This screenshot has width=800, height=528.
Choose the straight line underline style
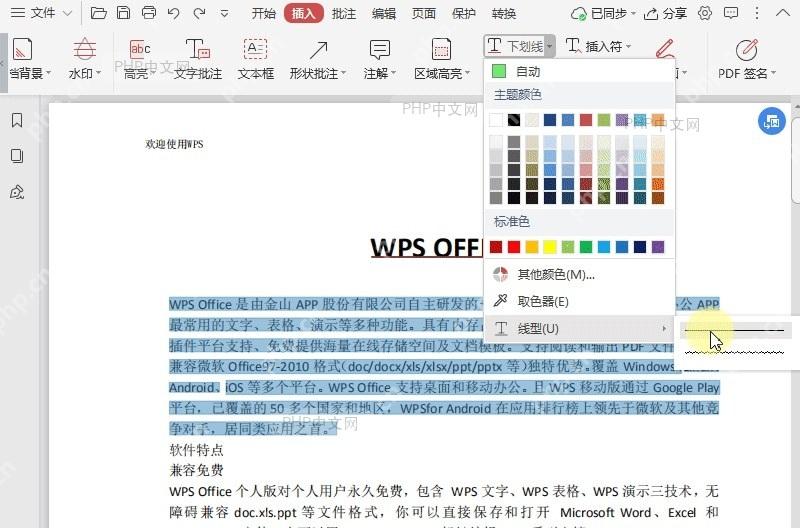[734, 331]
